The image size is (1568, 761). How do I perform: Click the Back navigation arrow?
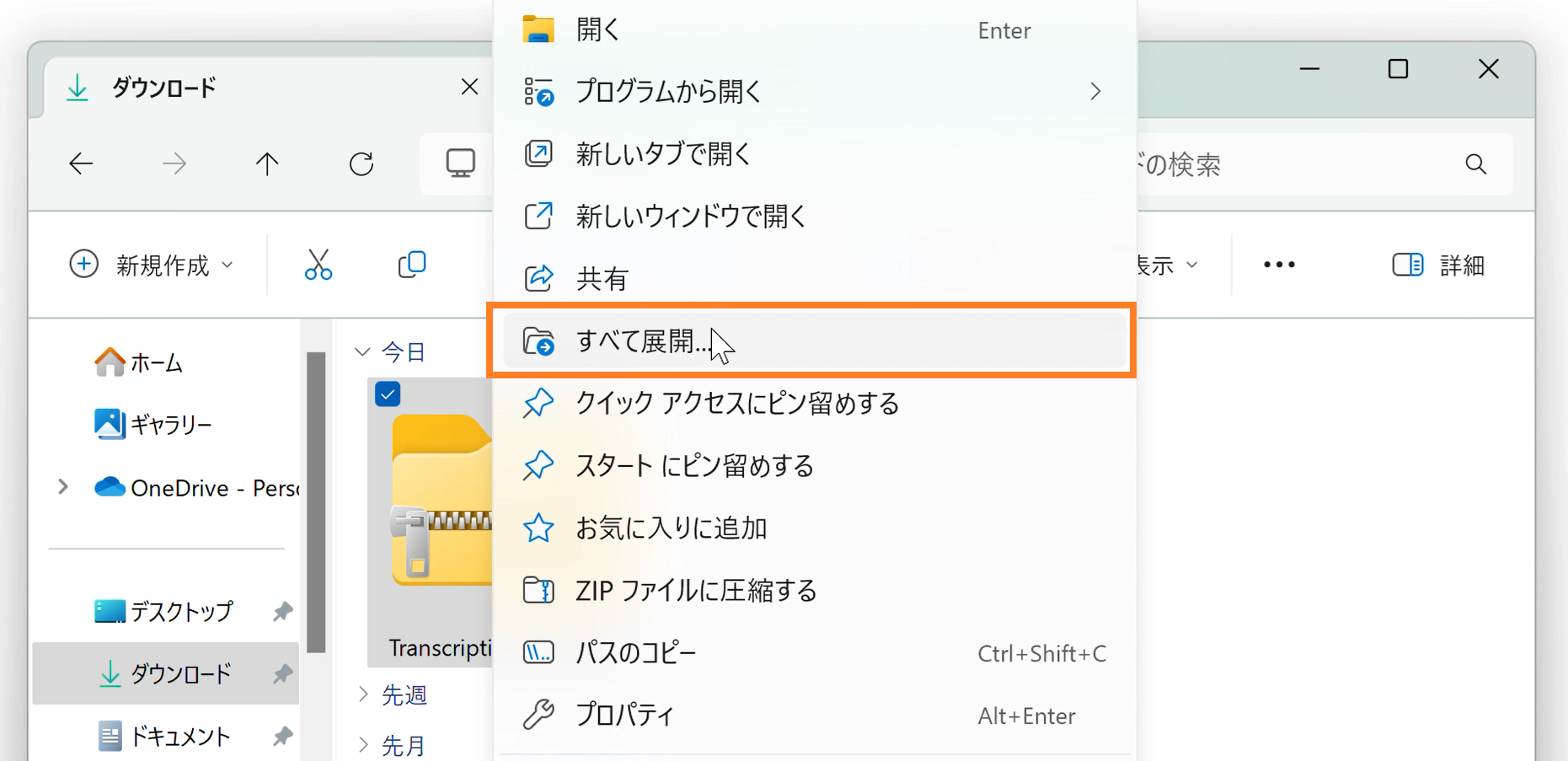81,163
